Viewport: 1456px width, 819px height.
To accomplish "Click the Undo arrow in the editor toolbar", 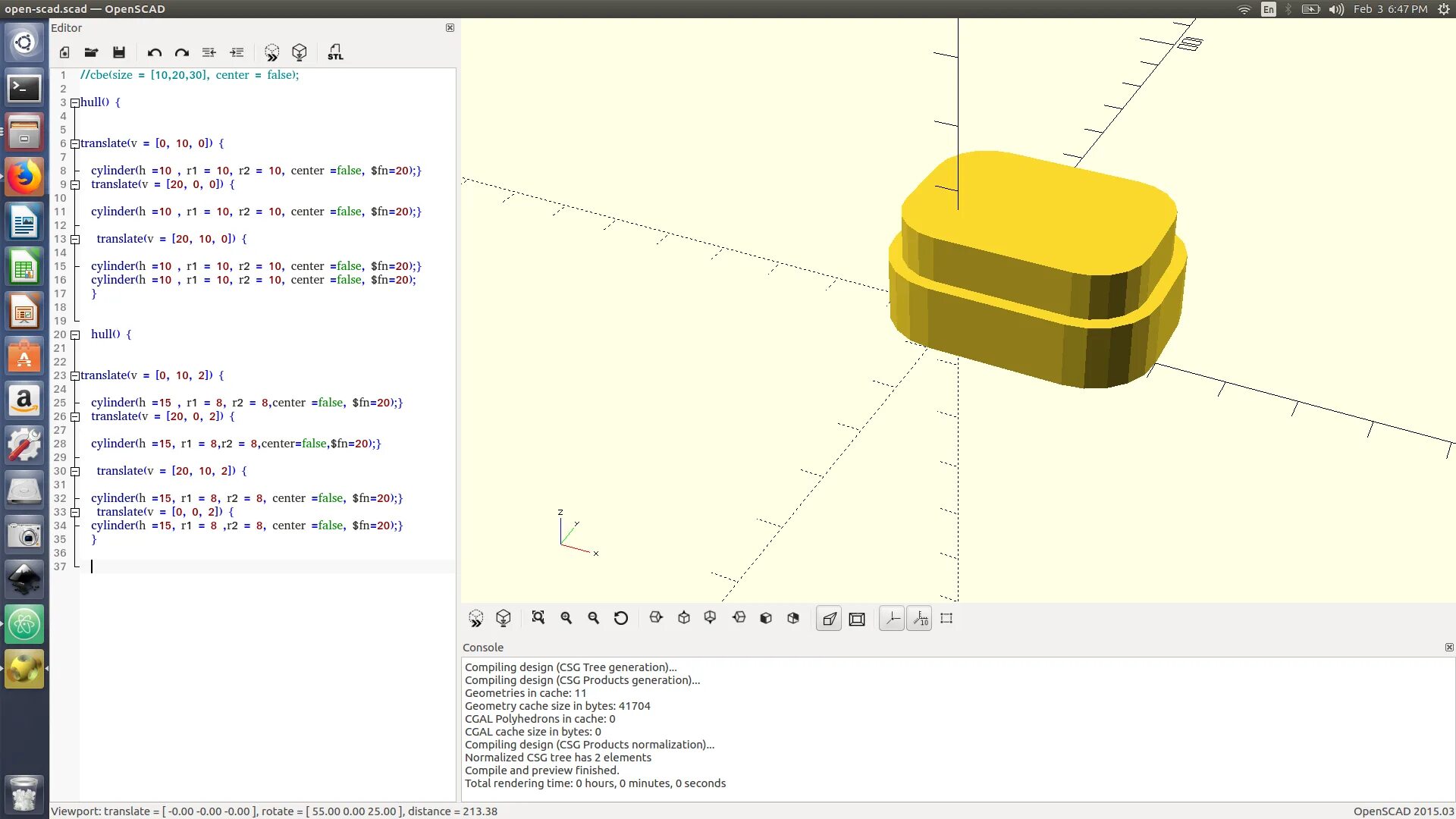I will tap(155, 52).
